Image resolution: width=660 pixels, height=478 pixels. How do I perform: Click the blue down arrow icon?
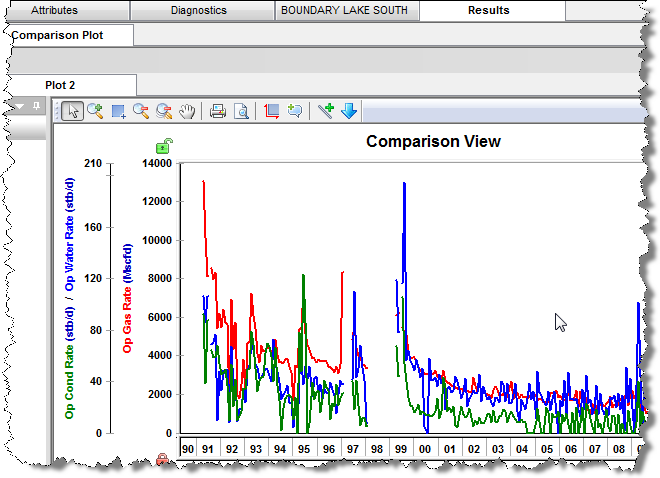click(349, 111)
